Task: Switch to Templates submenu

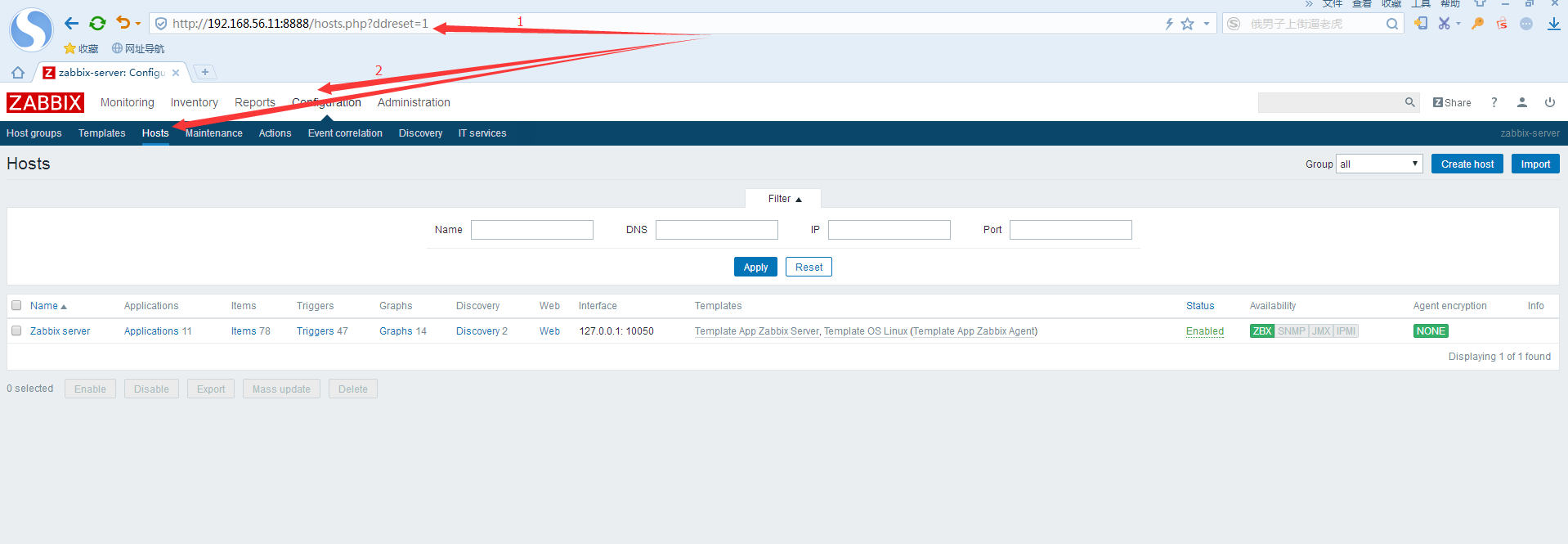Action: [102, 133]
